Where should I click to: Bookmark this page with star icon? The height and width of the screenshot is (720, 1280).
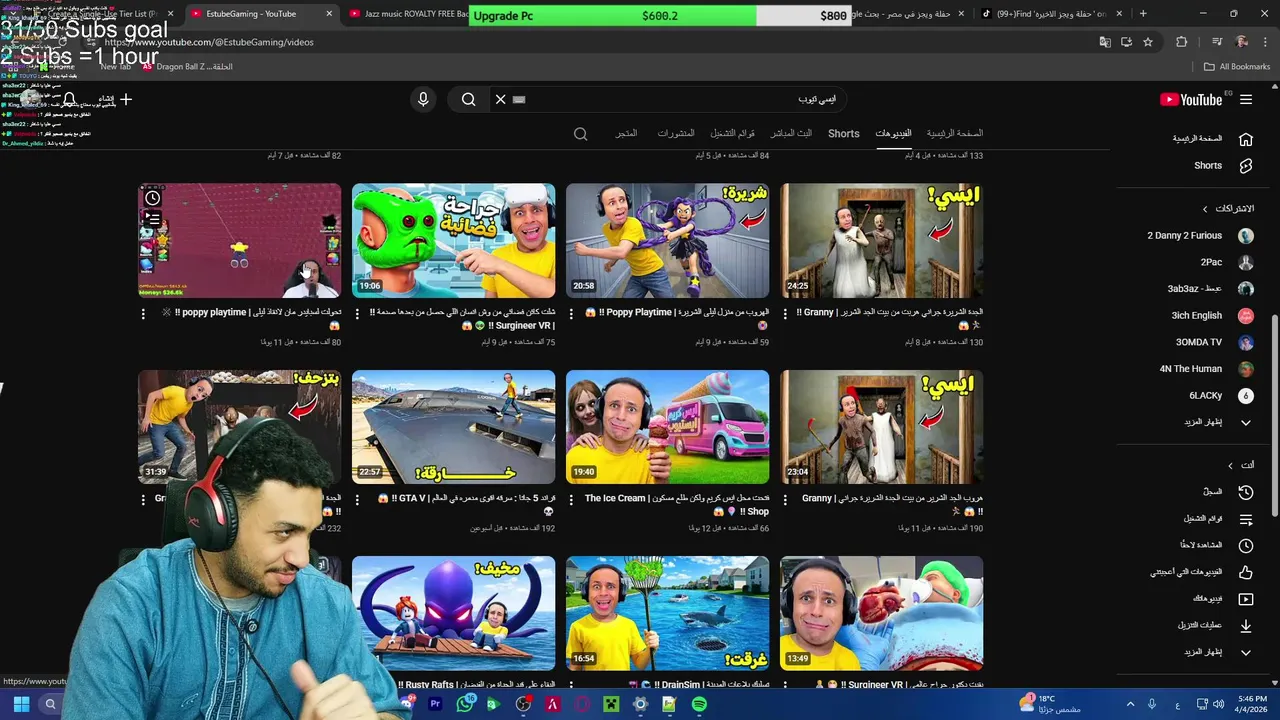pos(1148,42)
